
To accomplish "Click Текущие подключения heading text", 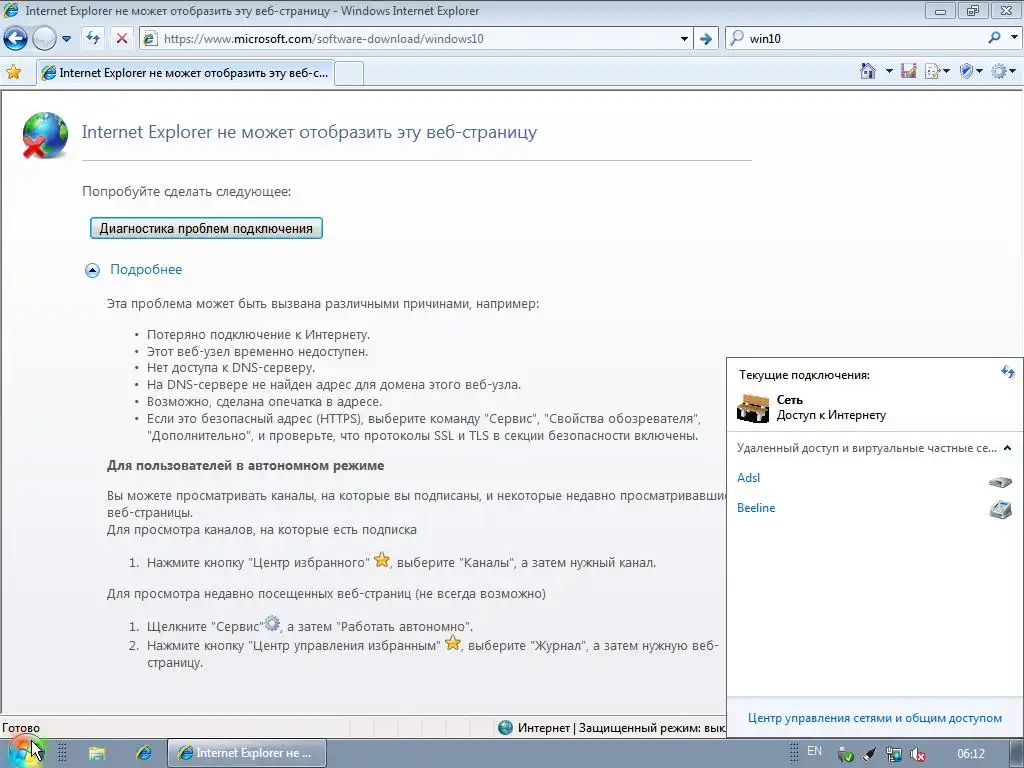I will tap(805, 376).
